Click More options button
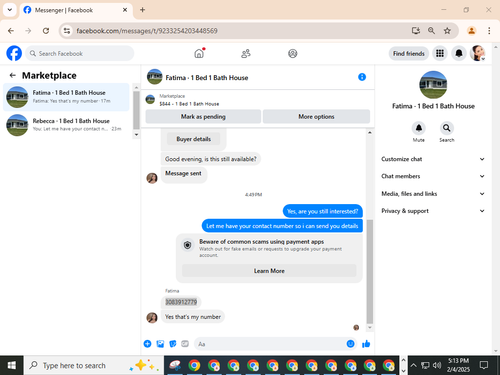The width and height of the screenshot is (500, 375). (316, 116)
